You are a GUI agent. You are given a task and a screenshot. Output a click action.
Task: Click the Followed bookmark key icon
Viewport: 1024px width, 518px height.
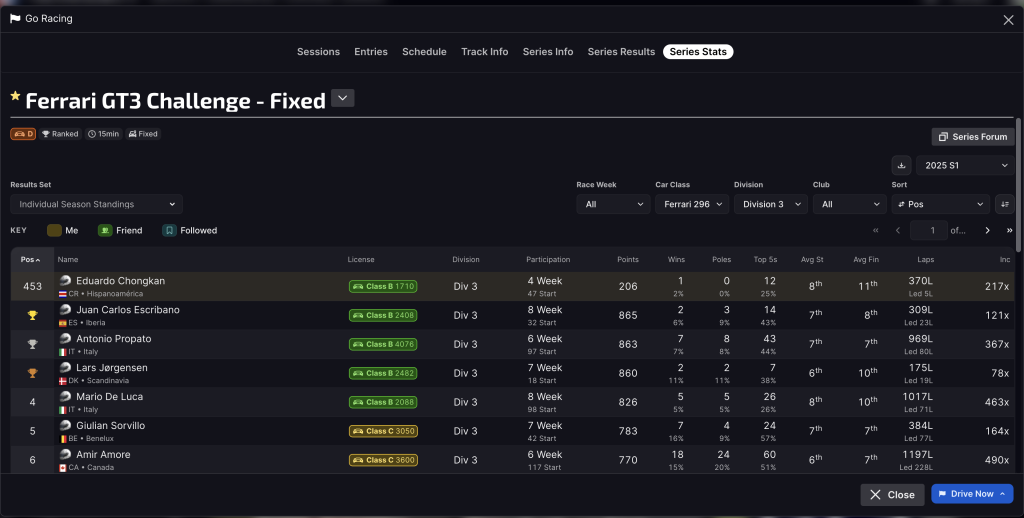(169, 230)
